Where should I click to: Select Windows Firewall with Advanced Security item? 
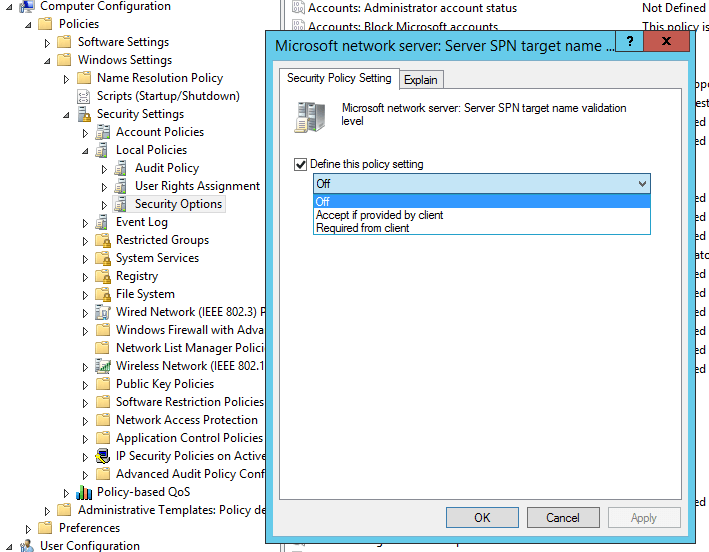tap(190, 330)
